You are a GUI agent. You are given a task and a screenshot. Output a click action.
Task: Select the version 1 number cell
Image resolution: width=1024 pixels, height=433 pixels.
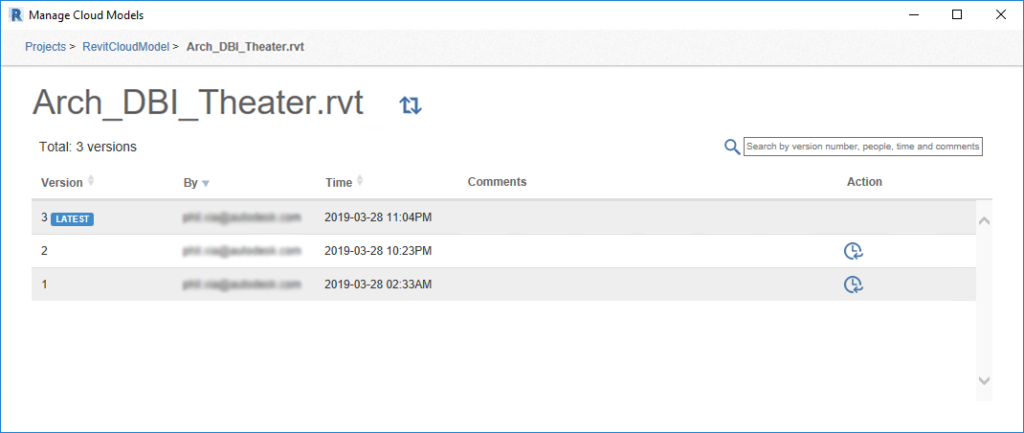[x=44, y=285]
